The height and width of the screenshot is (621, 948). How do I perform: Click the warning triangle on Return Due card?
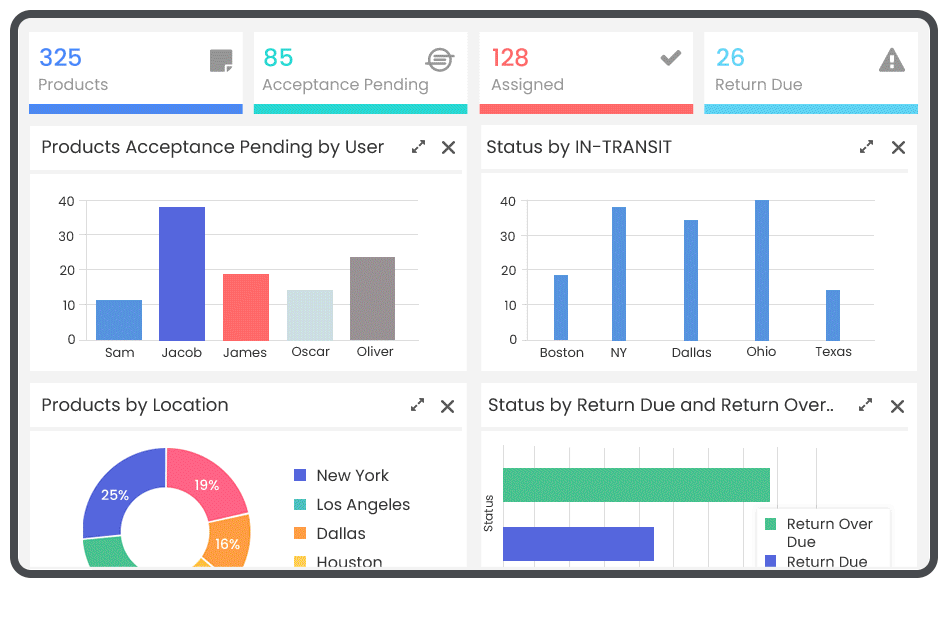click(x=891, y=61)
